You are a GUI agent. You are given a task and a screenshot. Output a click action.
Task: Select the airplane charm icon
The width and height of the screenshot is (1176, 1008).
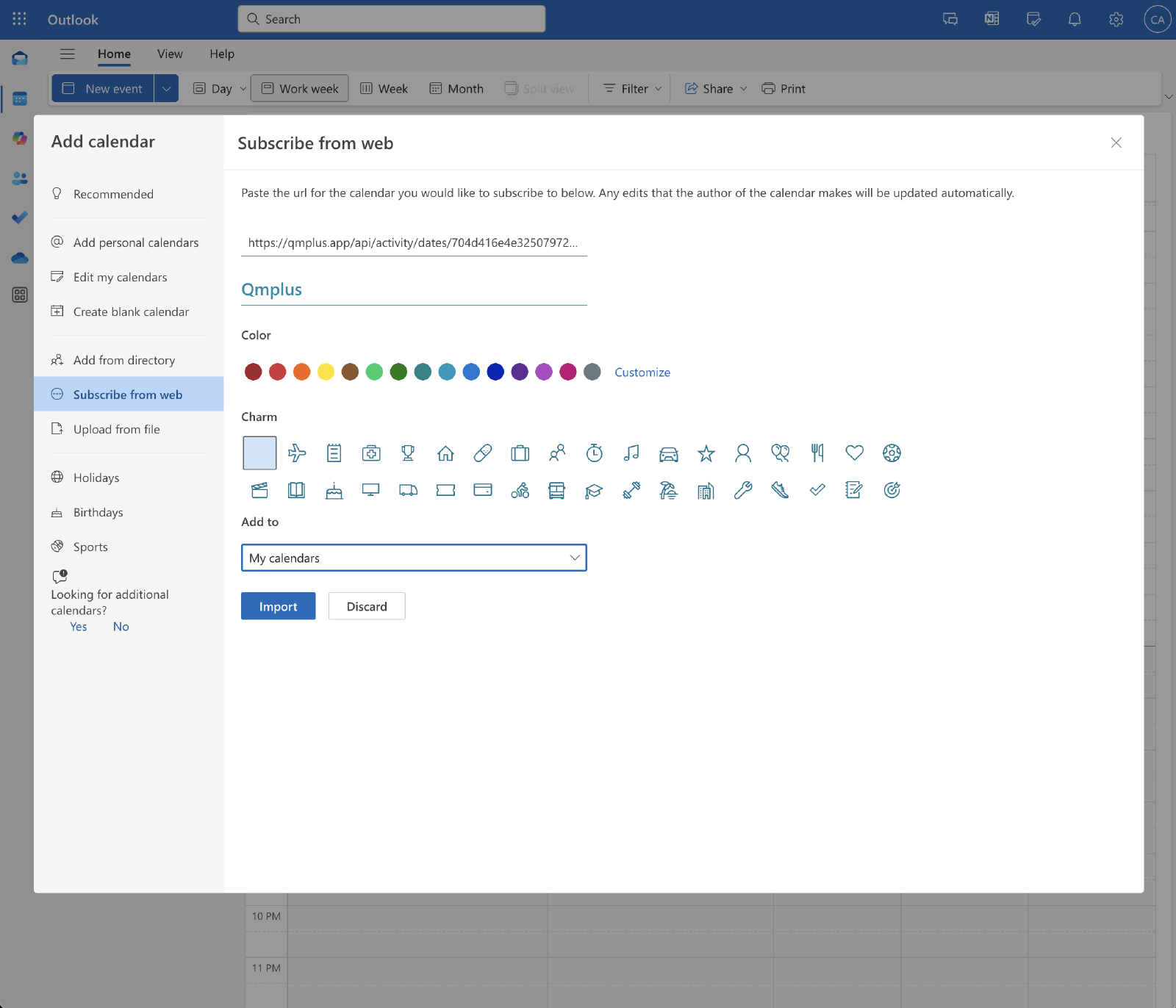(297, 453)
